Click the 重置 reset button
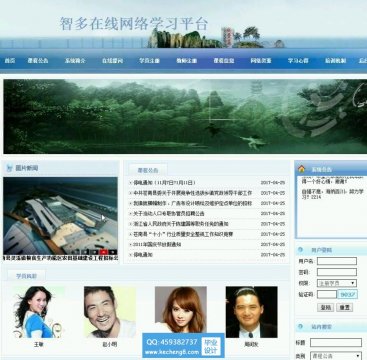367x360 pixels. [344, 307]
